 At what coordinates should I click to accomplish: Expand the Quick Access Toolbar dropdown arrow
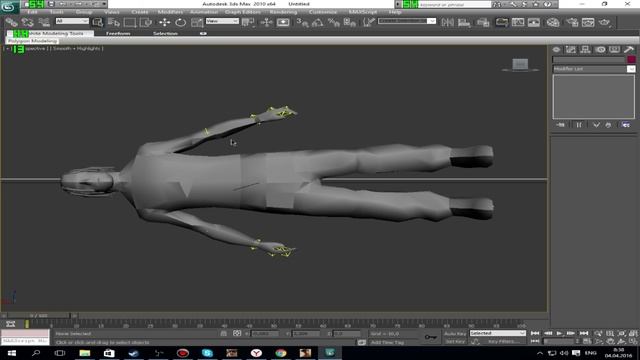click(x=104, y=4)
